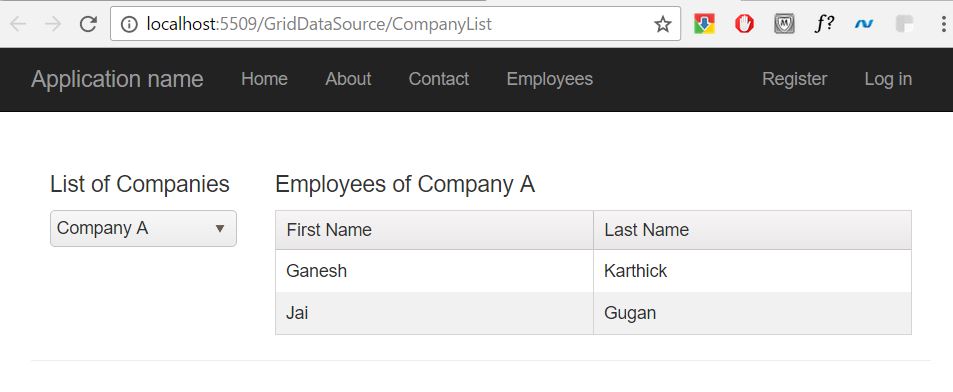Click the Application name brand link
The height and width of the screenshot is (392, 953).
pyautogui.click(x=117, y=79)
